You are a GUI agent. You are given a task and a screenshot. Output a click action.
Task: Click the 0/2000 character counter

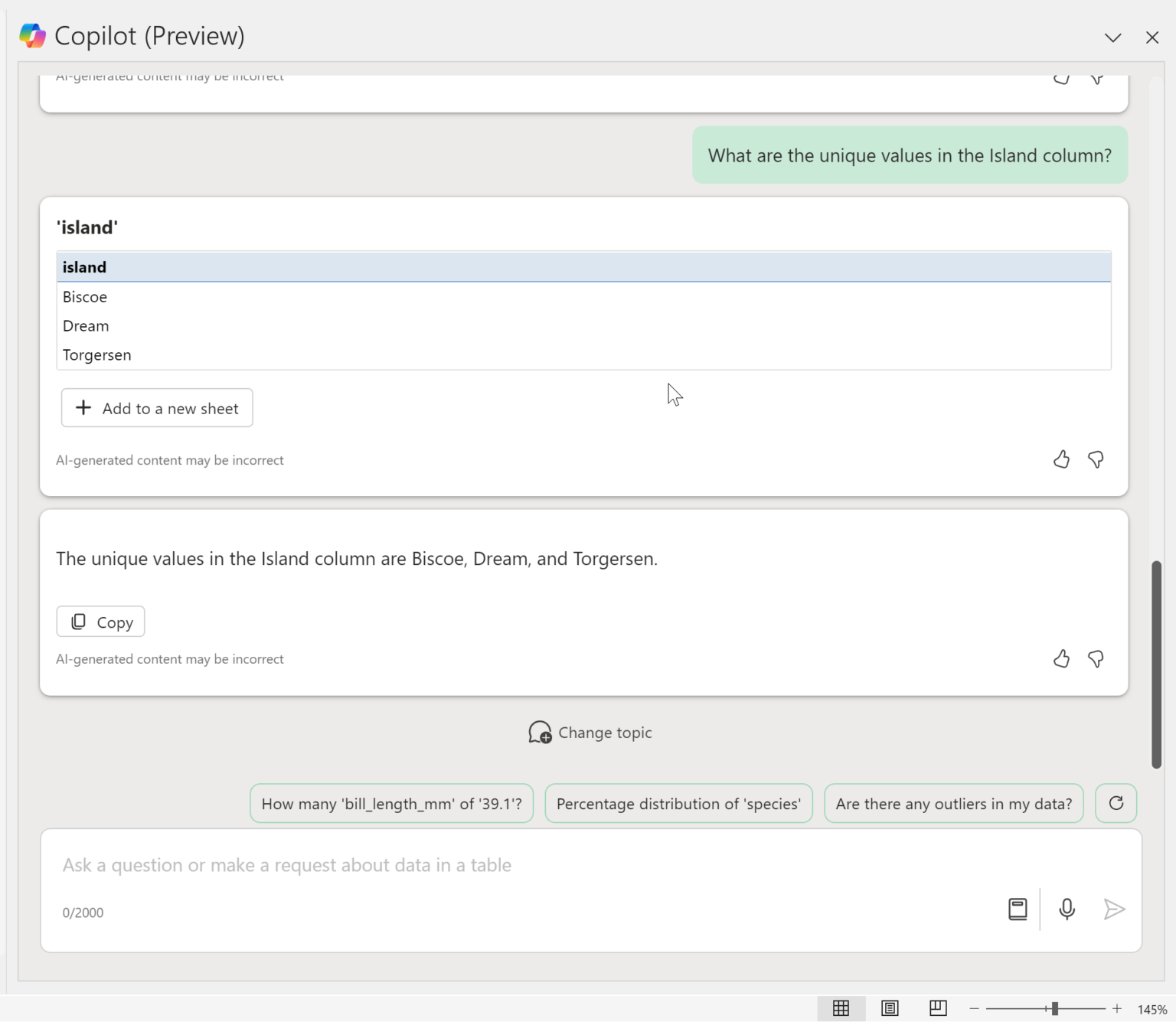(x=83, y=913)
